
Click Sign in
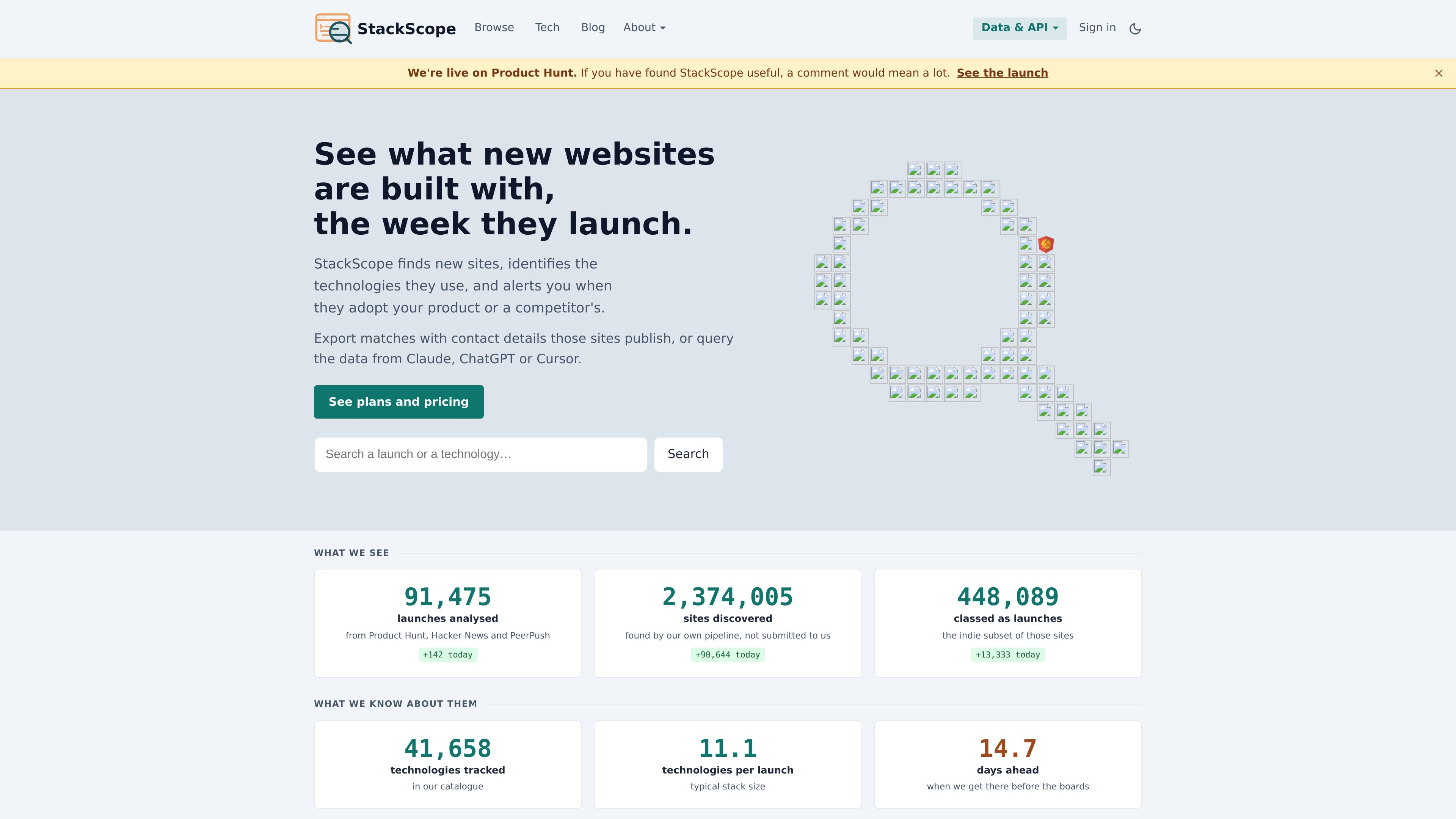click(1097, 28)
